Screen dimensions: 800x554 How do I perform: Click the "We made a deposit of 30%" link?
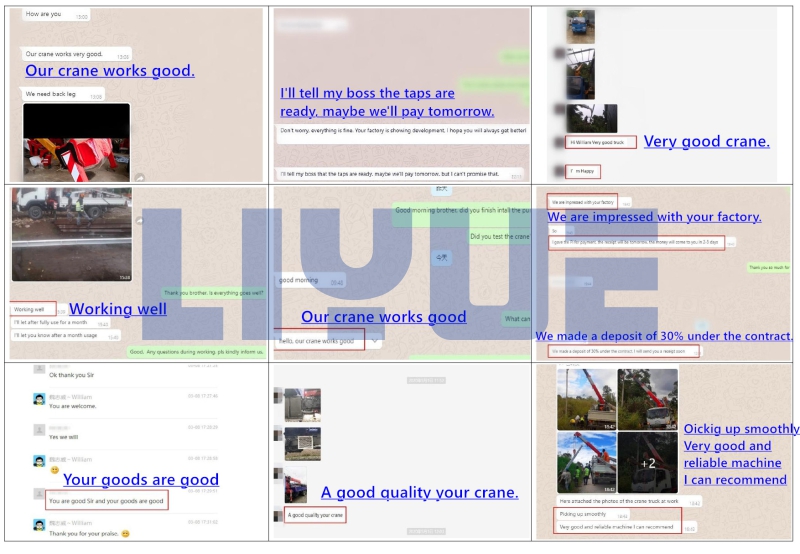coord(664,336)
